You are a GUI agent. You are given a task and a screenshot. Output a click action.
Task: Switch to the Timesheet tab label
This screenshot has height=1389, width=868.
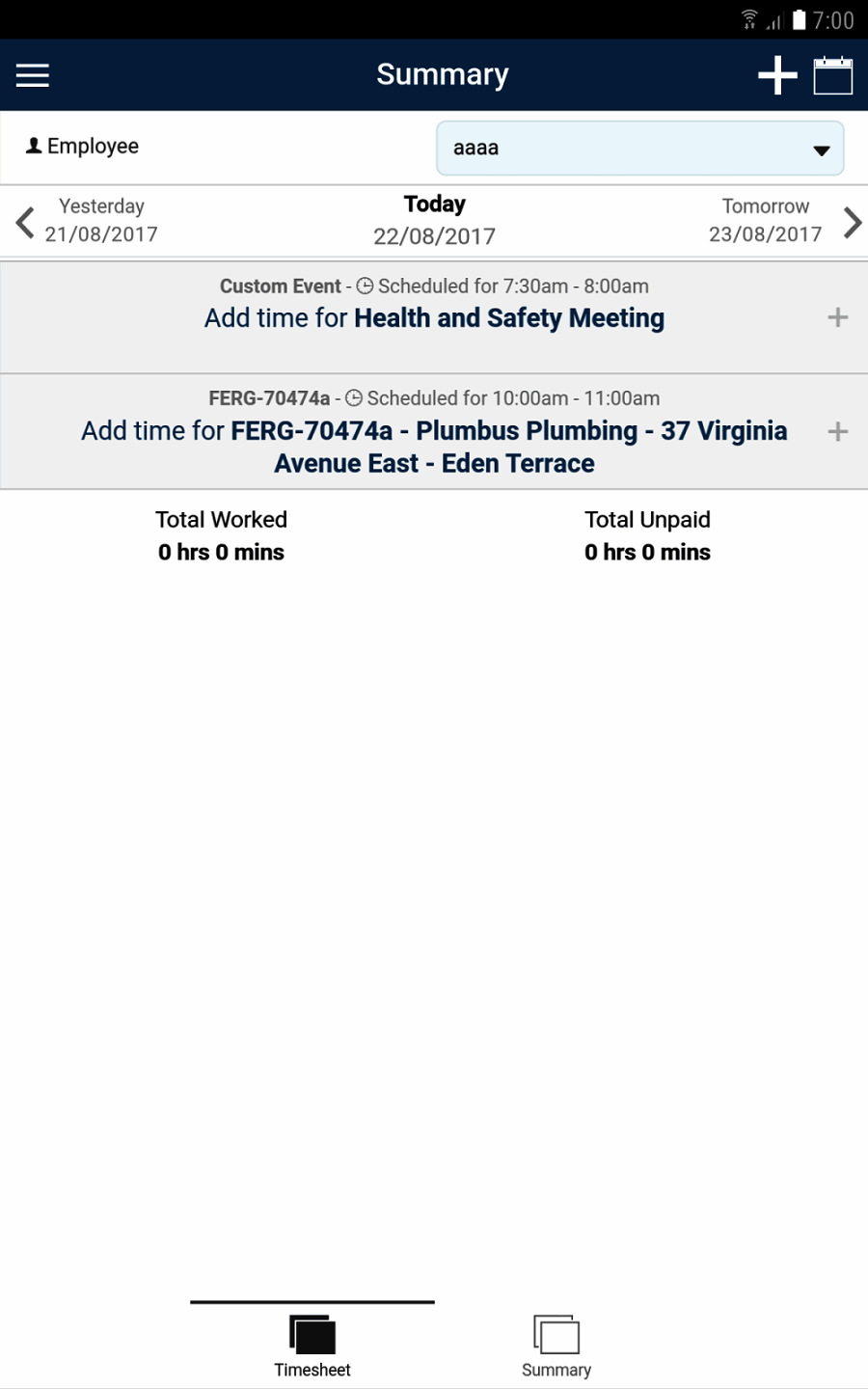coord(312,1370)
